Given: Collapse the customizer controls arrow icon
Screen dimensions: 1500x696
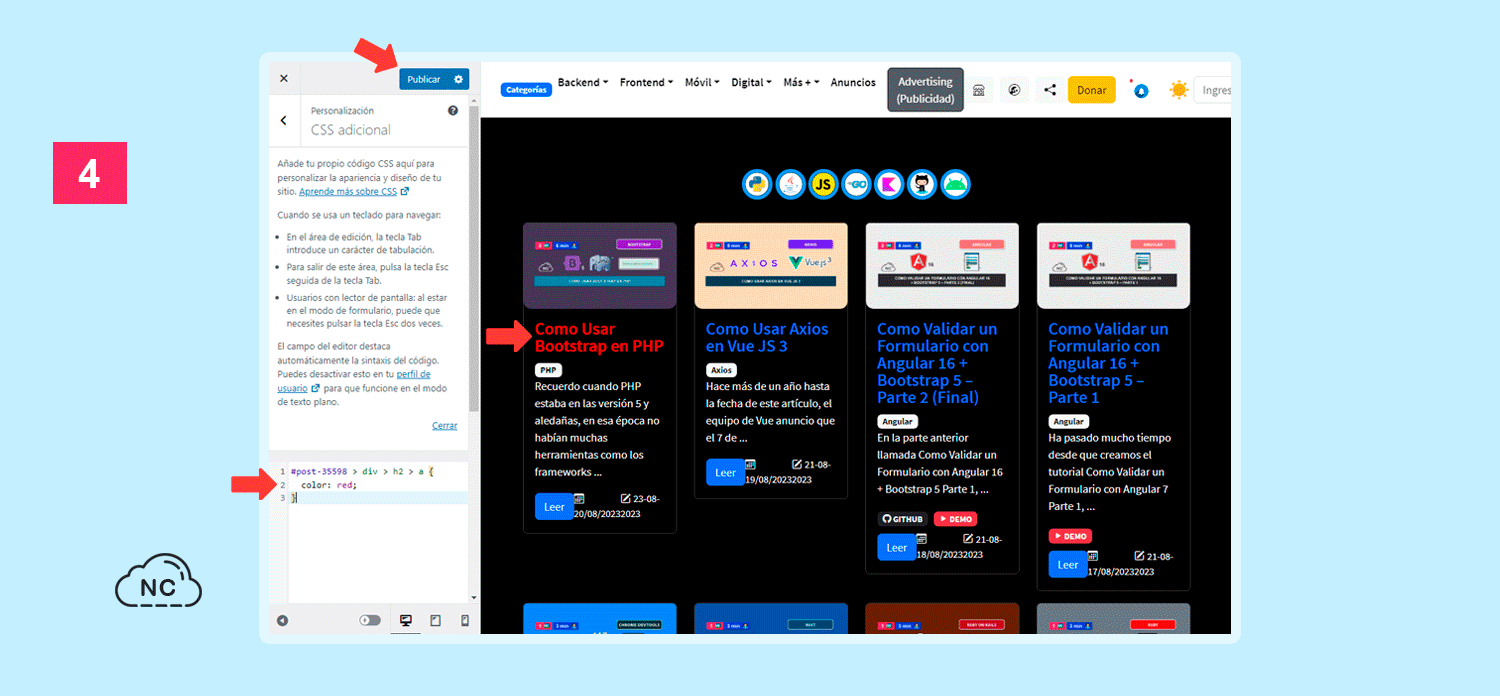Looking at the screenshot, I should click(283, 620).
